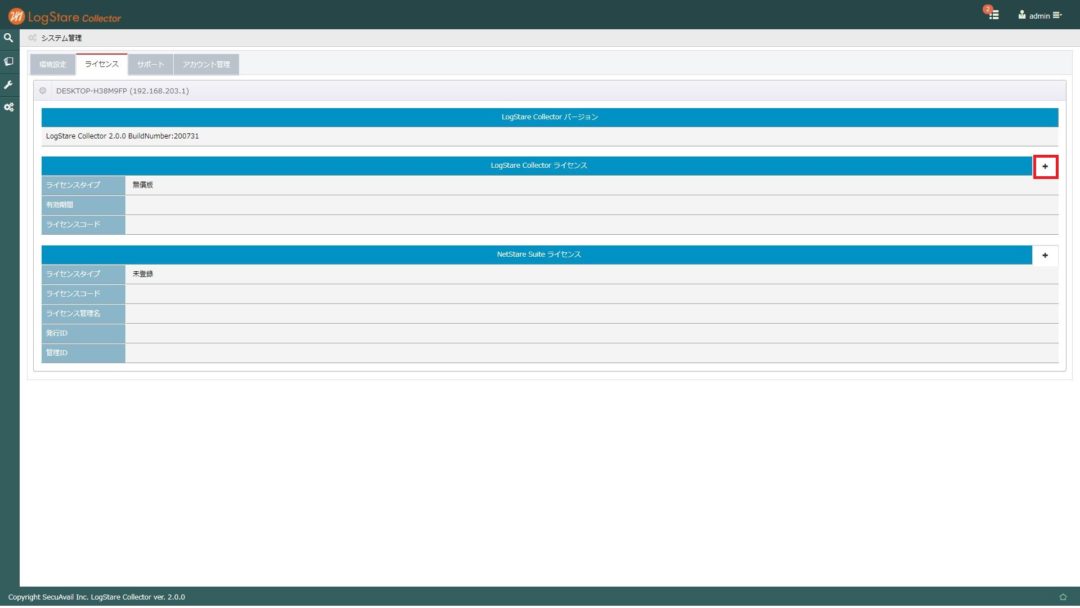Click ライセンスコード label in LogStare Collector section
1080x608 pixels.
(83, 224)
